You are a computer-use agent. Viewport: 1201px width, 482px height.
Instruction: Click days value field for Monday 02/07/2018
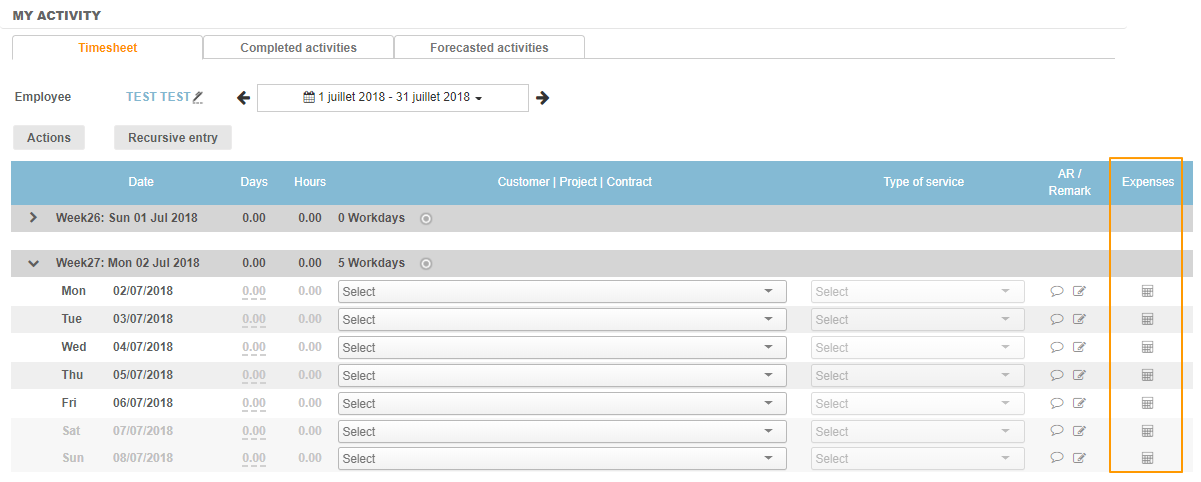coord(254,292)
